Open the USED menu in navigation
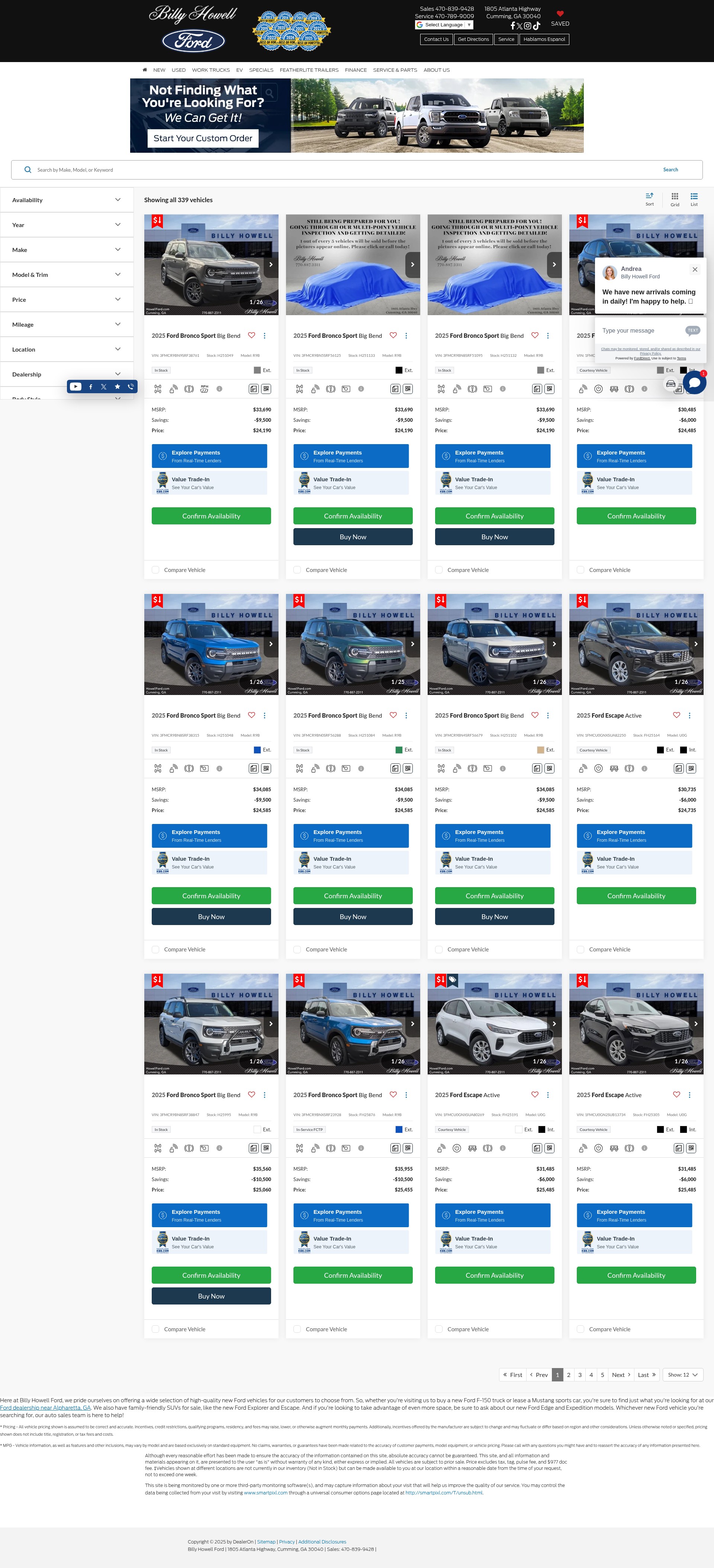 pyautogui.click(x=178, y=70)
